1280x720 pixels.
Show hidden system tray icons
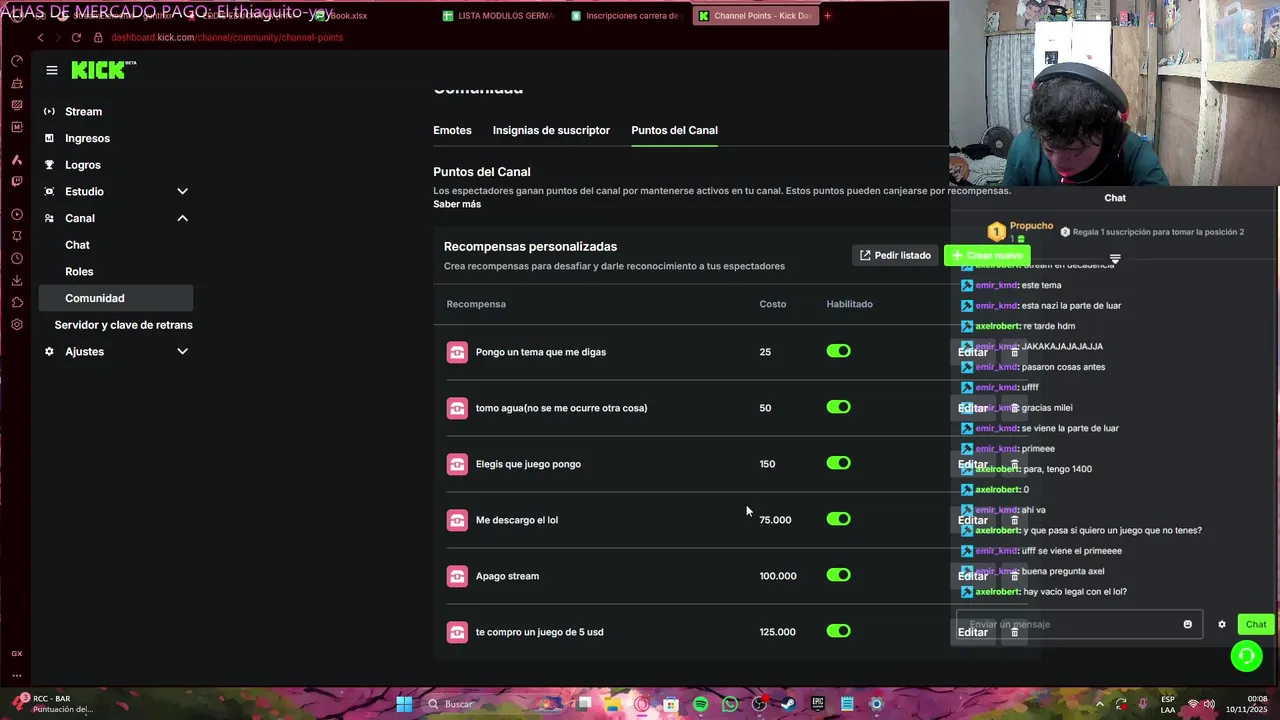[x=1100, y=704]
